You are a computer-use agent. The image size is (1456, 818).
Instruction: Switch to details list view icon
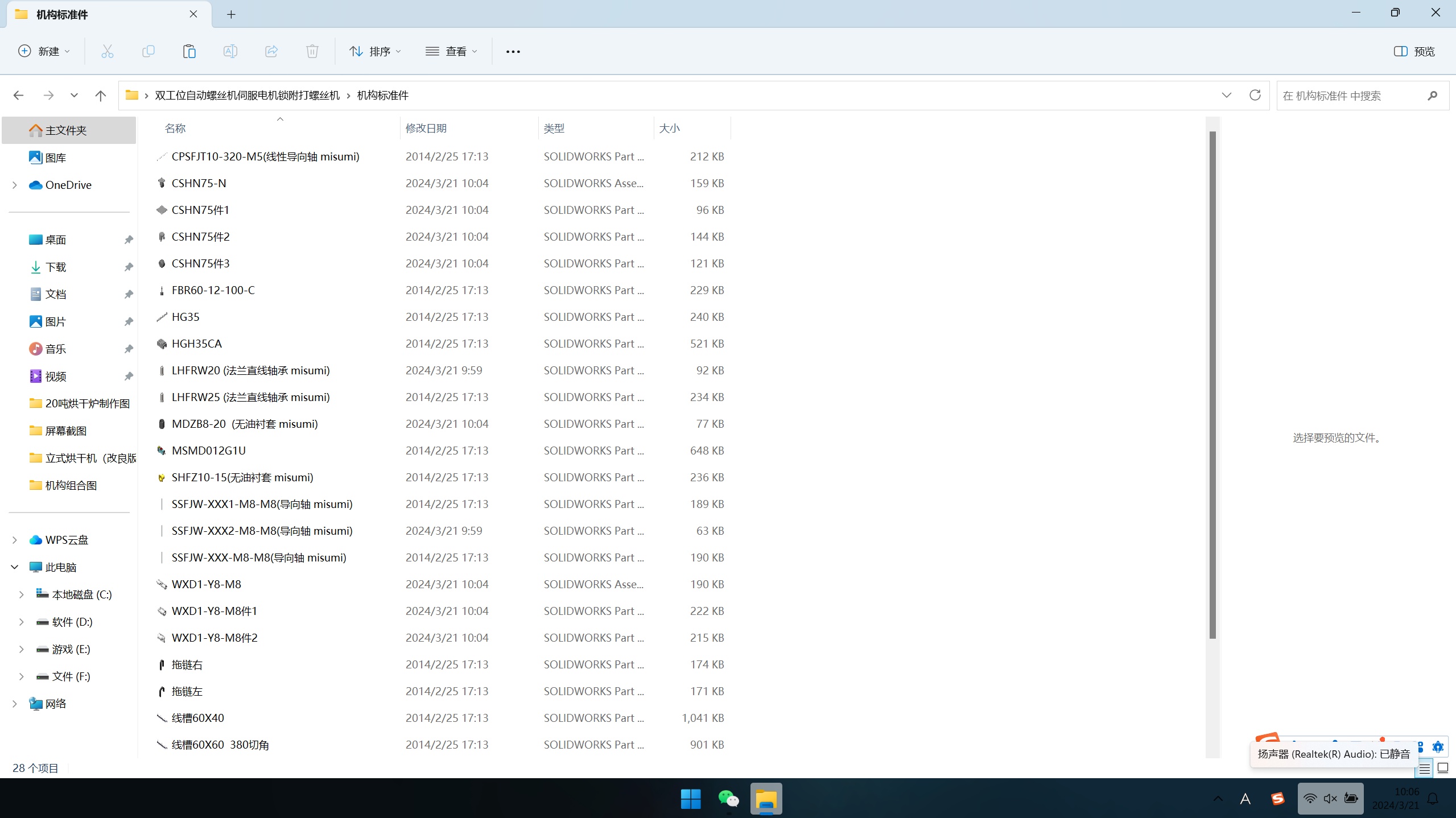pos(1424,769)
